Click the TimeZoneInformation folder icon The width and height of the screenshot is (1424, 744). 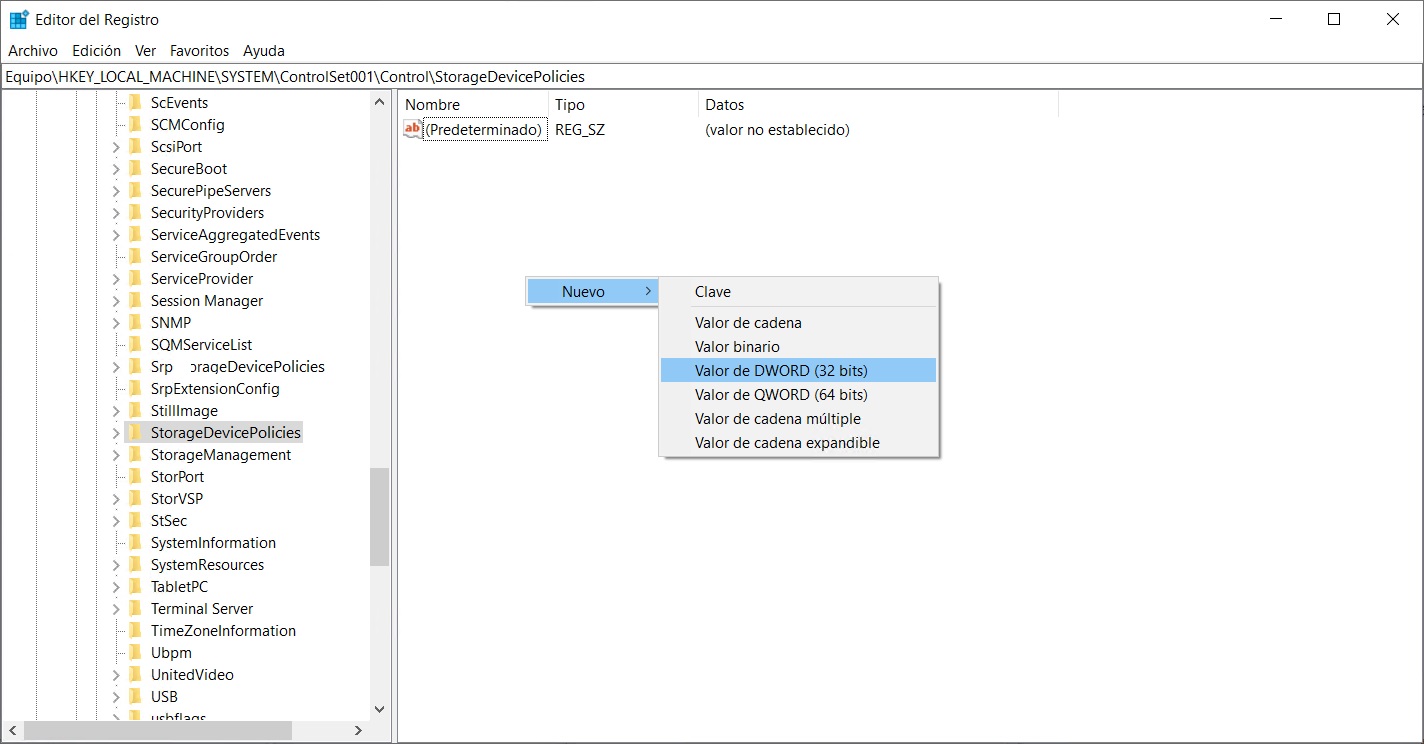[135, 631]
